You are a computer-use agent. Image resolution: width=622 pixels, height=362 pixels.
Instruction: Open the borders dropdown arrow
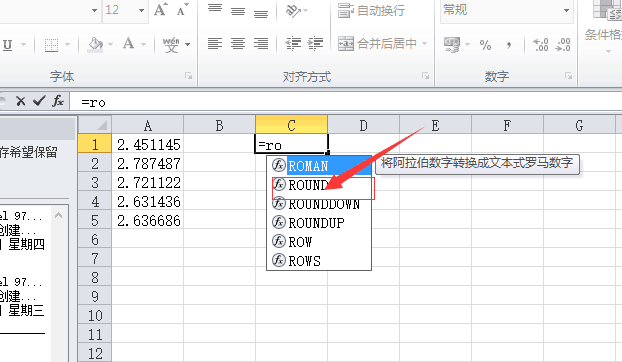67,45
